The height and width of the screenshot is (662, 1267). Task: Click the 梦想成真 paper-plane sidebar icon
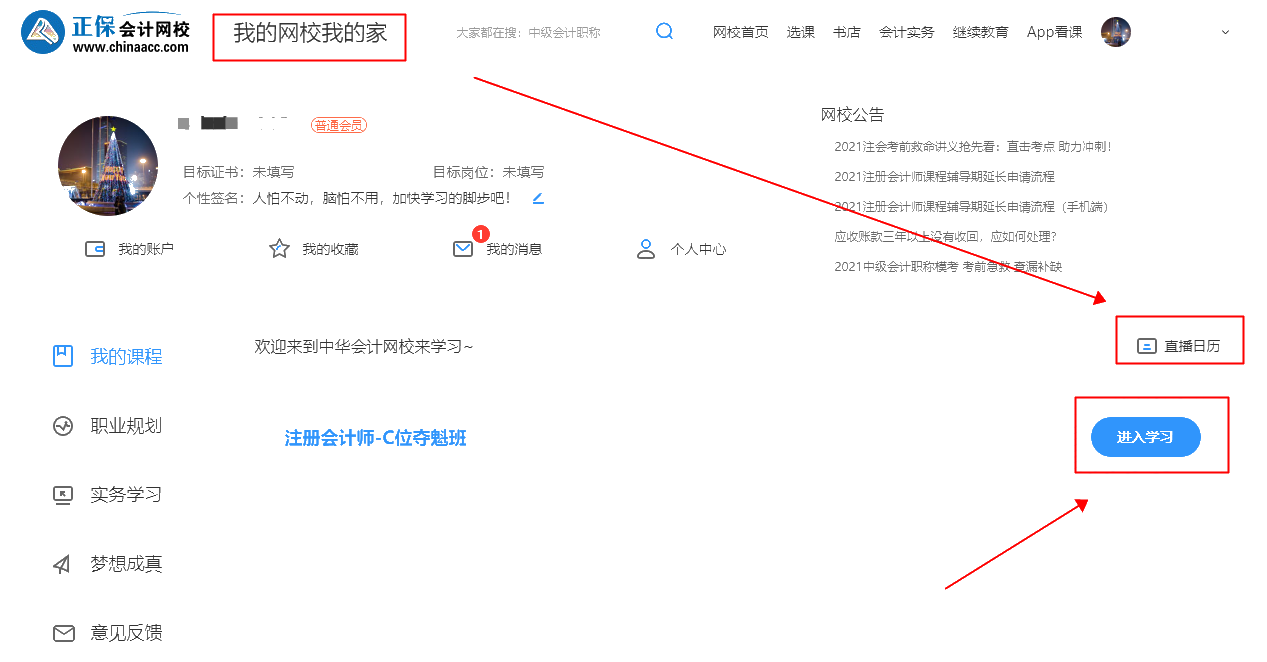(60, 563)
